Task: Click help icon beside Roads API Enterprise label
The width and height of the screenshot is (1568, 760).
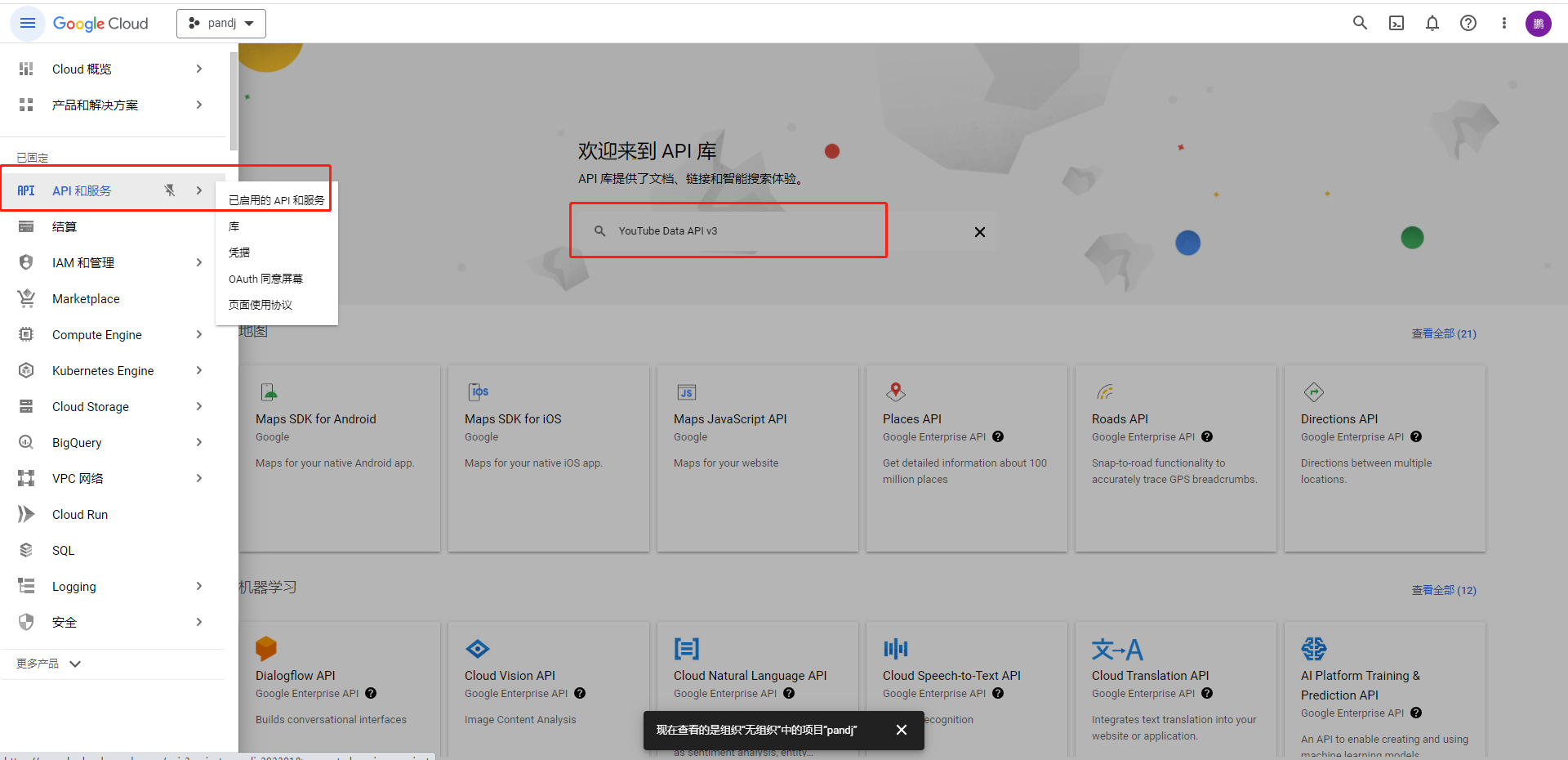Action: (1207, 437)
